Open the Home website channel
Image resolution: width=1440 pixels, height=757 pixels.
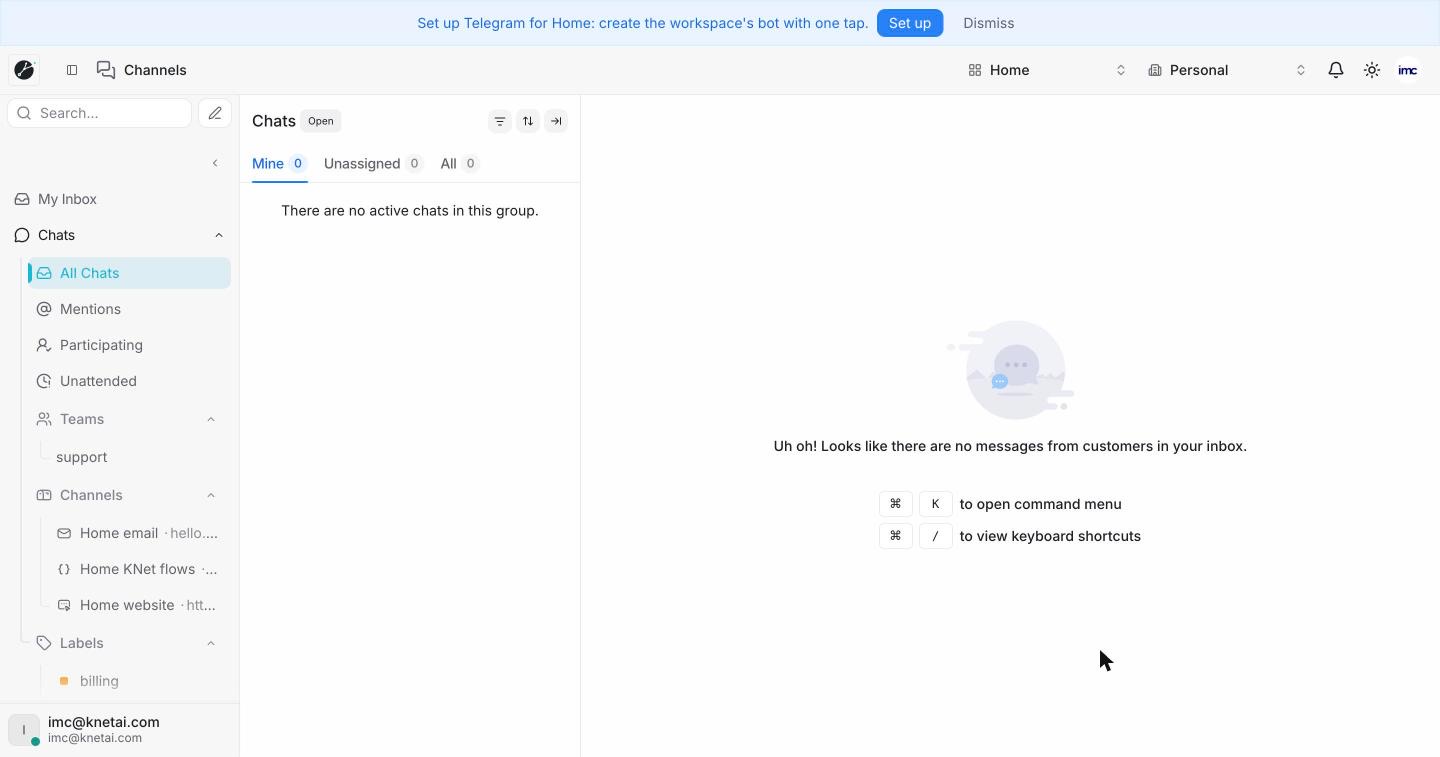[x=139, y=605]
